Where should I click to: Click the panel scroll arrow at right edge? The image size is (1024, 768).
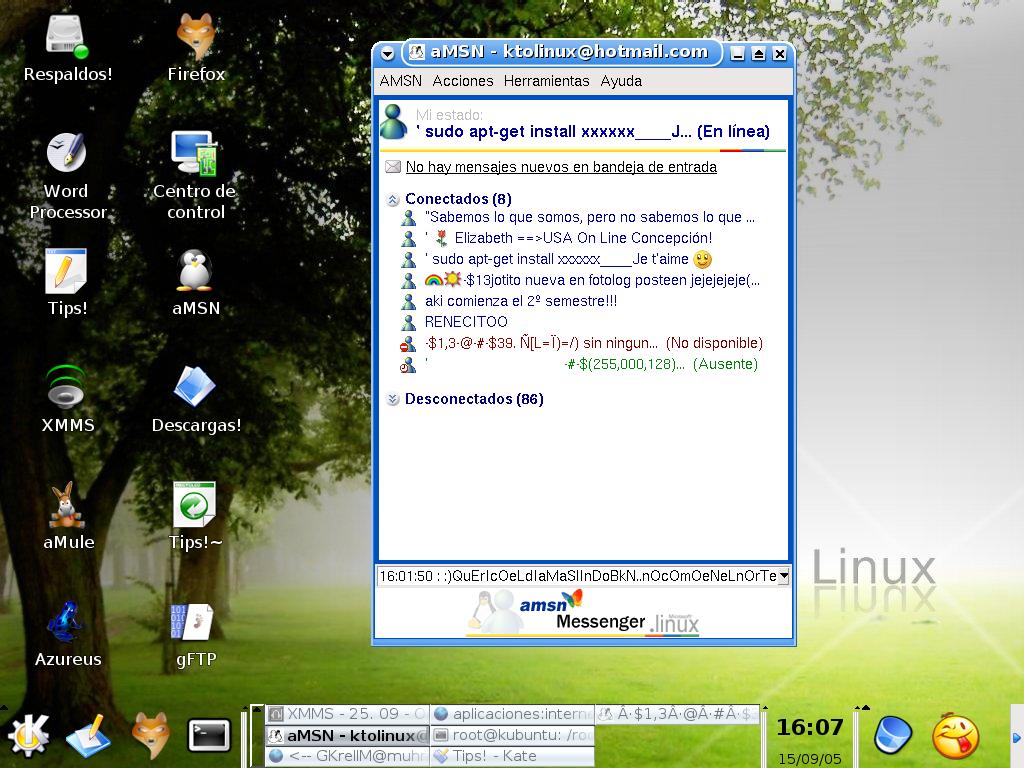coord(1016,738)
